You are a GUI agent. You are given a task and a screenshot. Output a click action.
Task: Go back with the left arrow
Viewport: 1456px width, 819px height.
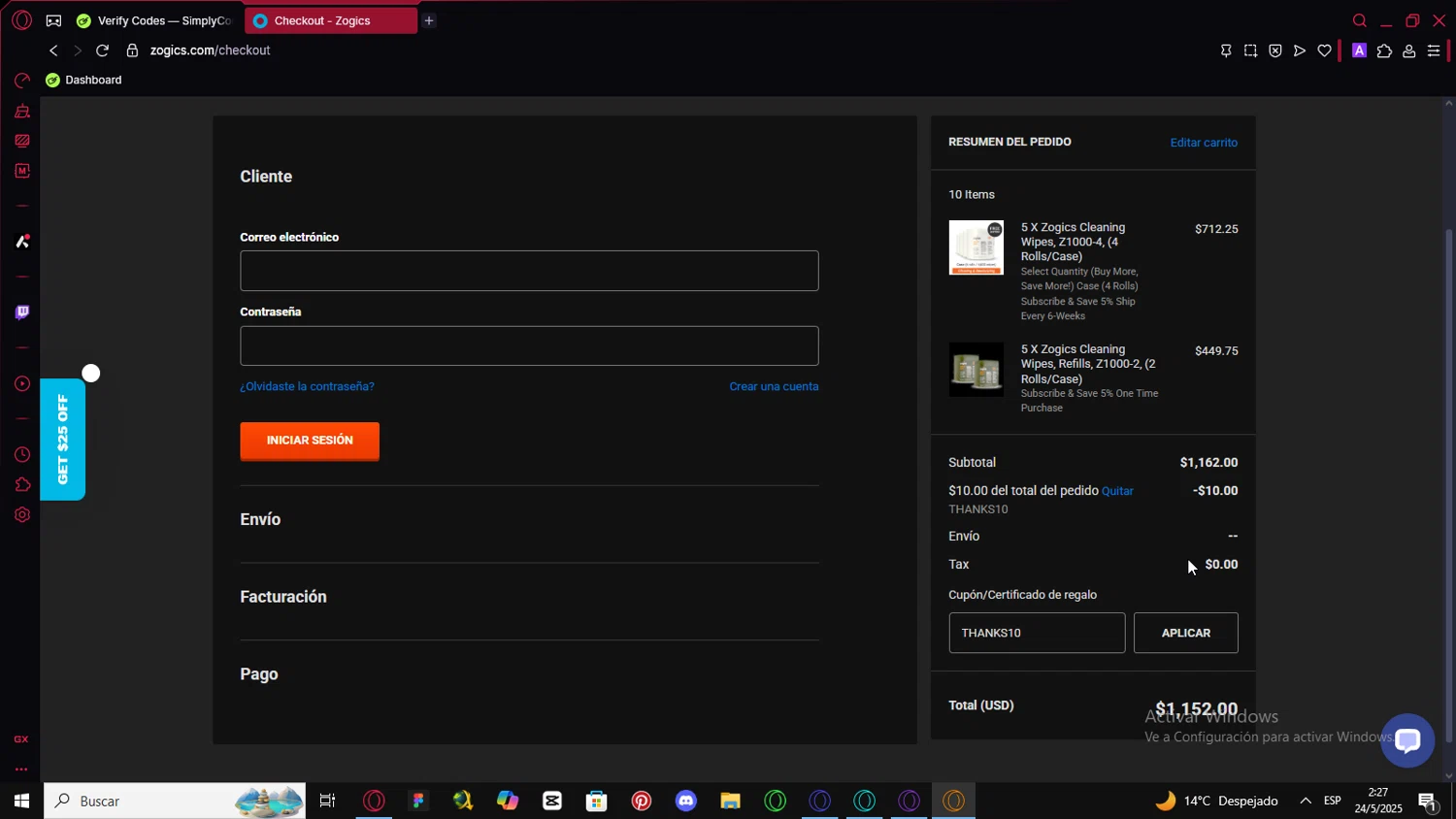point(53,50)
